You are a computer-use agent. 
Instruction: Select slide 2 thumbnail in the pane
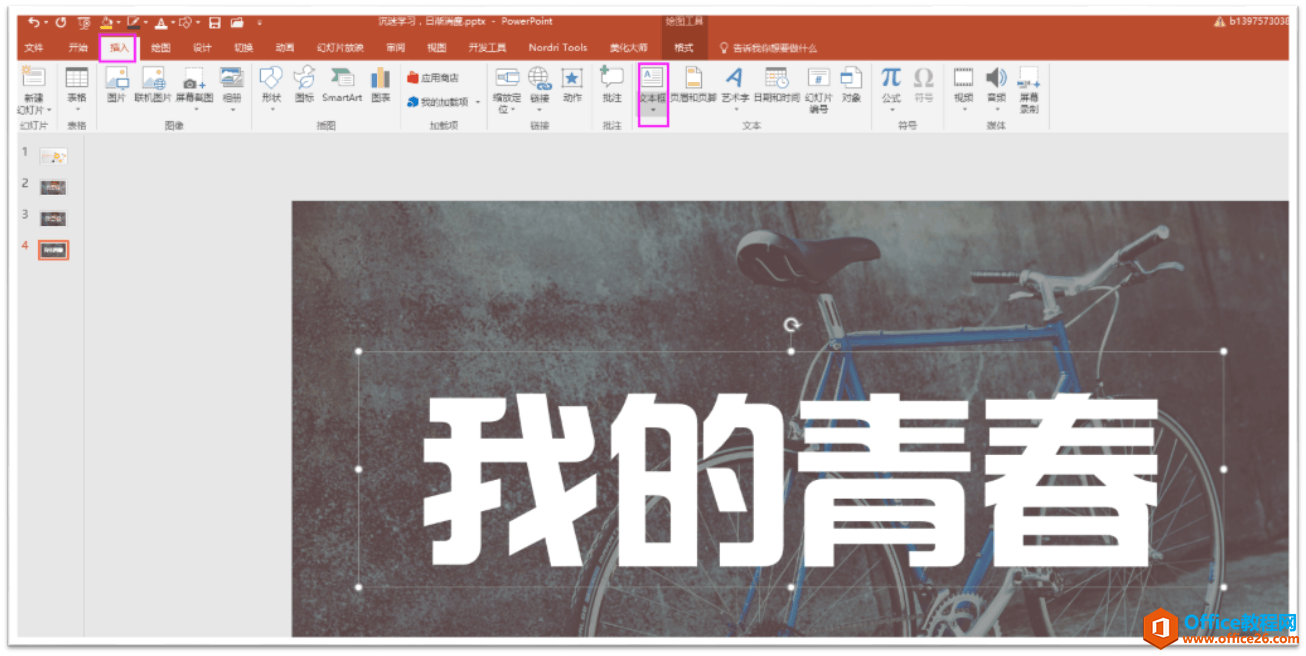[52, 186]
